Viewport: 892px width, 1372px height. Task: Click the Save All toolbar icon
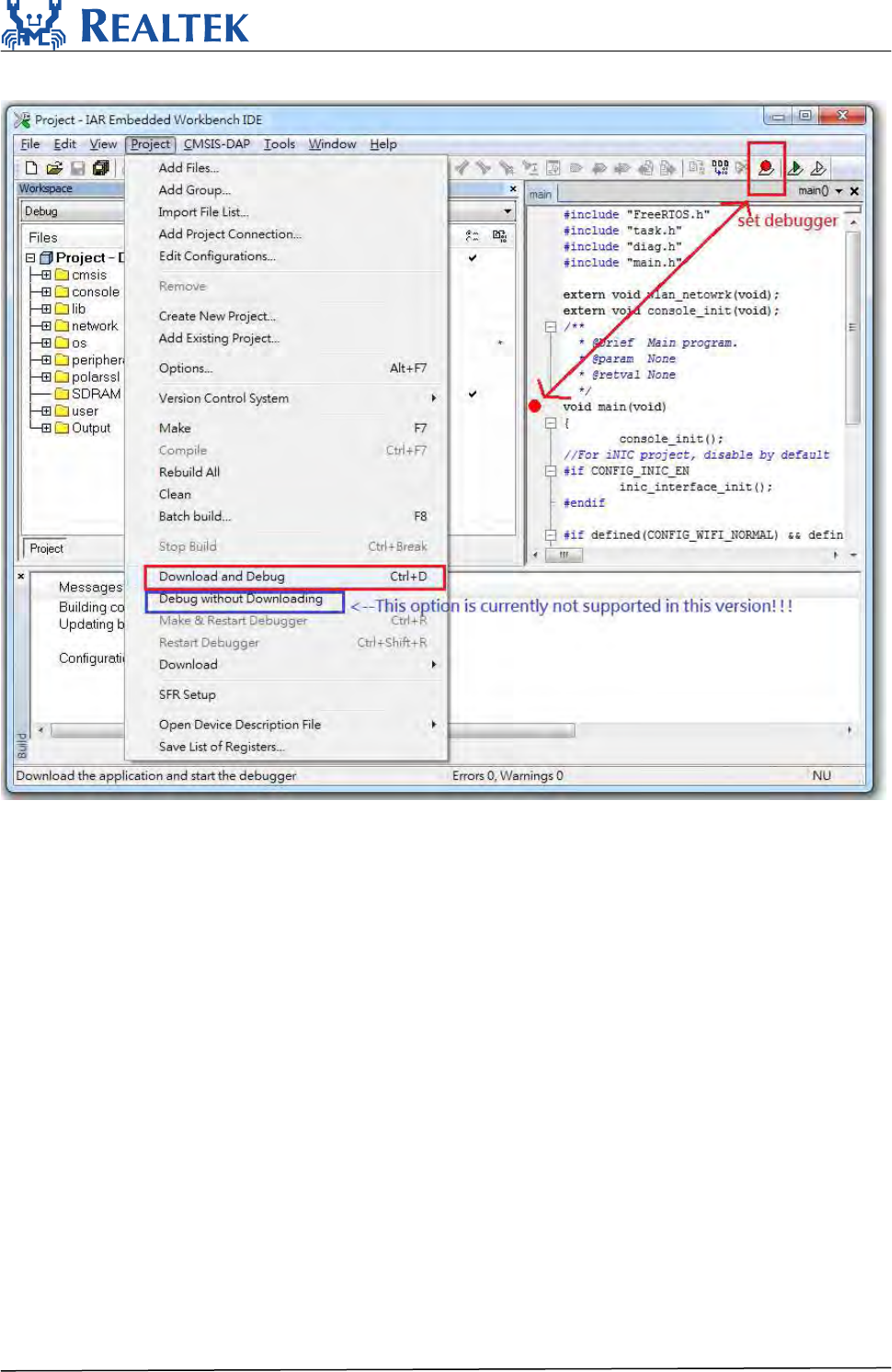coord(101,167)
